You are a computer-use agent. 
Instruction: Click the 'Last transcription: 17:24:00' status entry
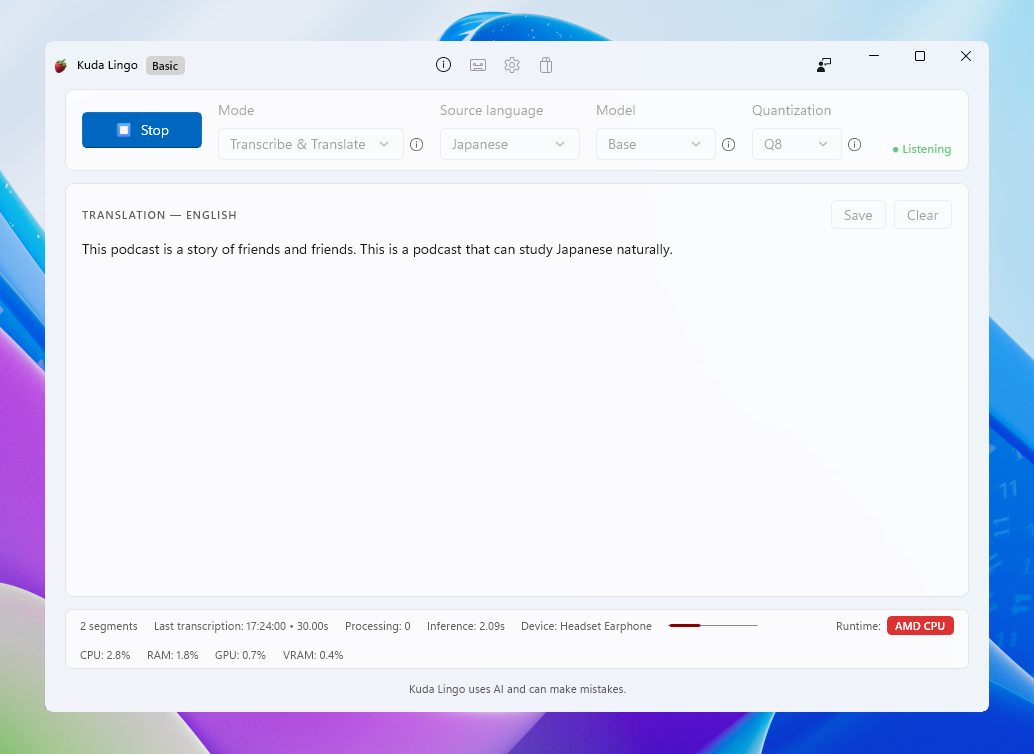coord(241,626)
